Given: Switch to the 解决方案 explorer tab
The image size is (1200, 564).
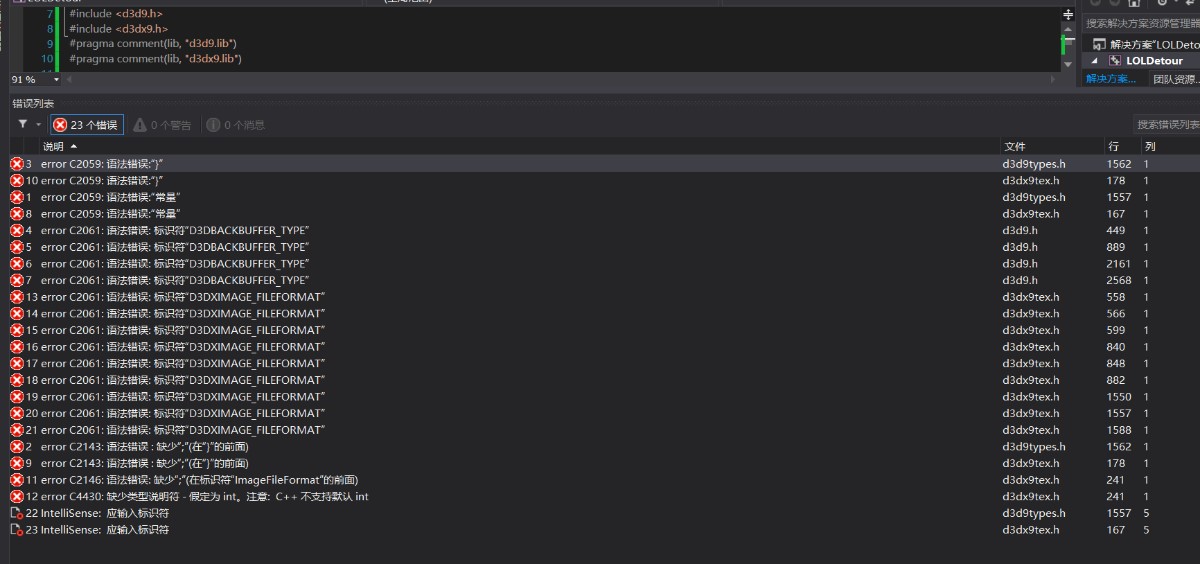Looking at the screenshot, I should point(1111,79).
